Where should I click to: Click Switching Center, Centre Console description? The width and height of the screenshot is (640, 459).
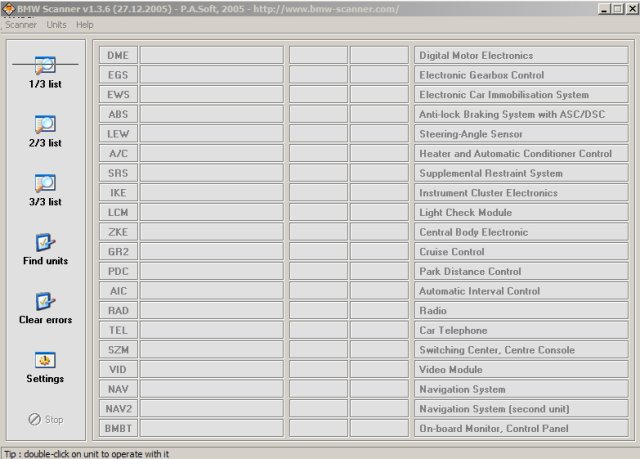pos(521,349)
